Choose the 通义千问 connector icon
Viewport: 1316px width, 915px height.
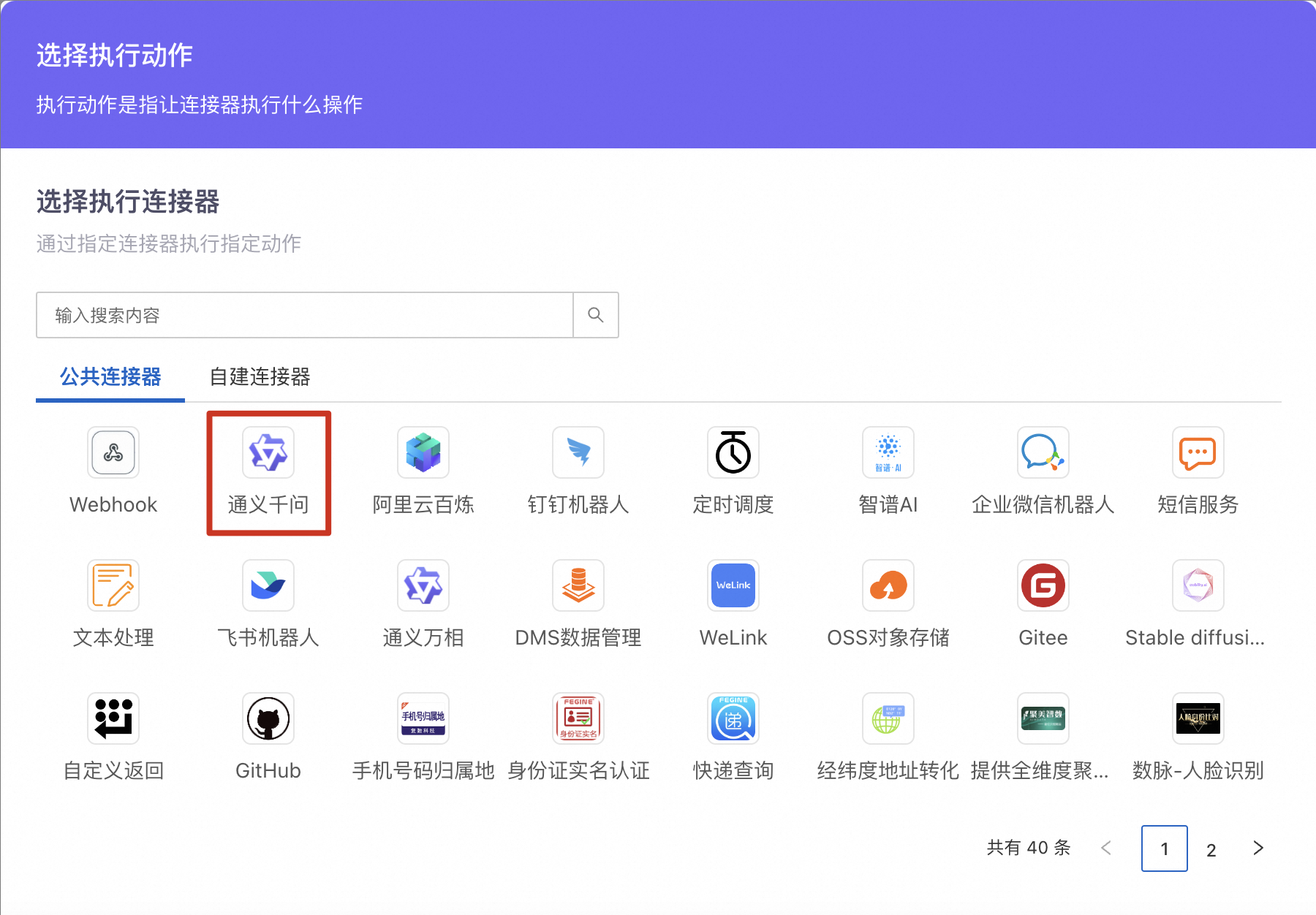[x=268, y=452]
